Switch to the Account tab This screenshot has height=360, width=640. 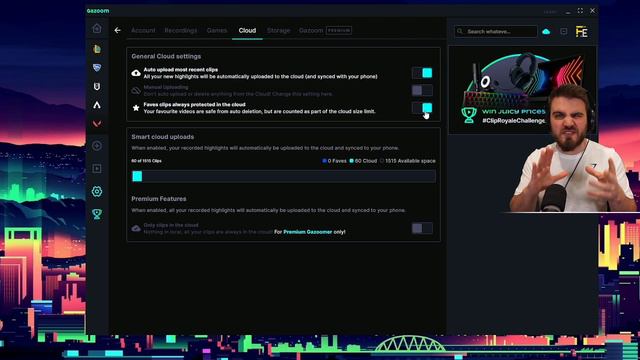coord(143,31)
